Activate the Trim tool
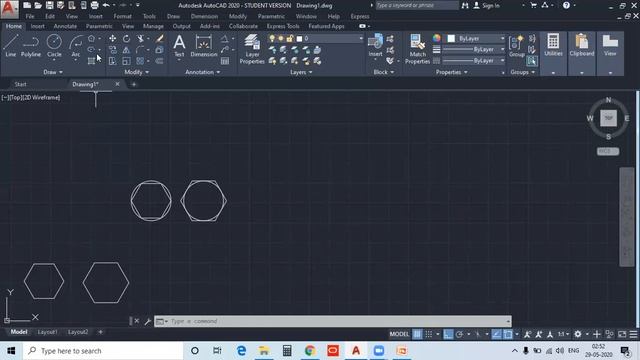The height and width of the screenshot is (360, 640). tap(140, 38)
